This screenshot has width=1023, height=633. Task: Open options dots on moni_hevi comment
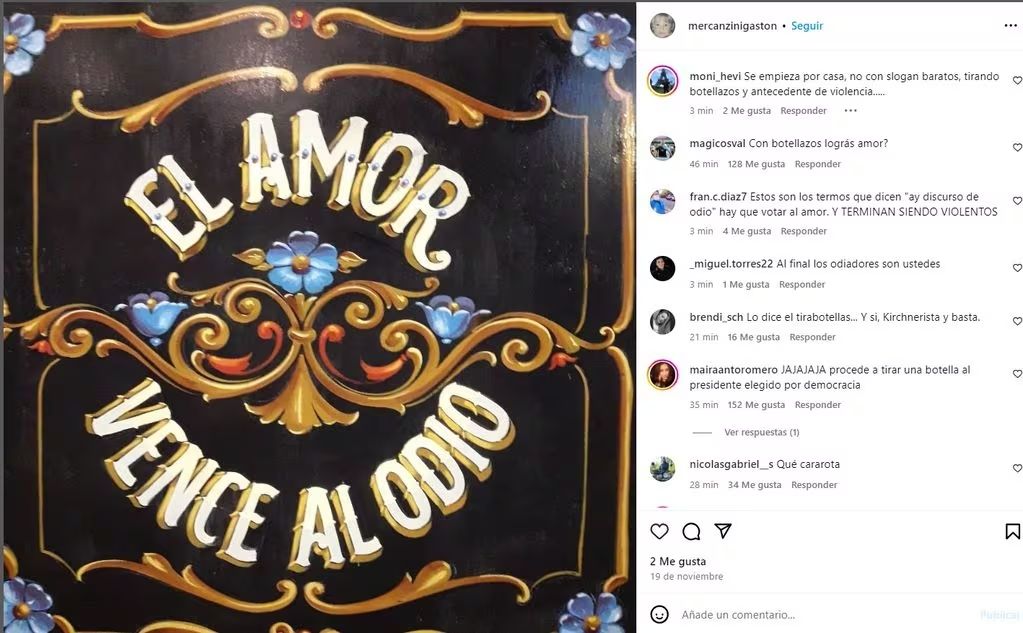pos(850,110)
